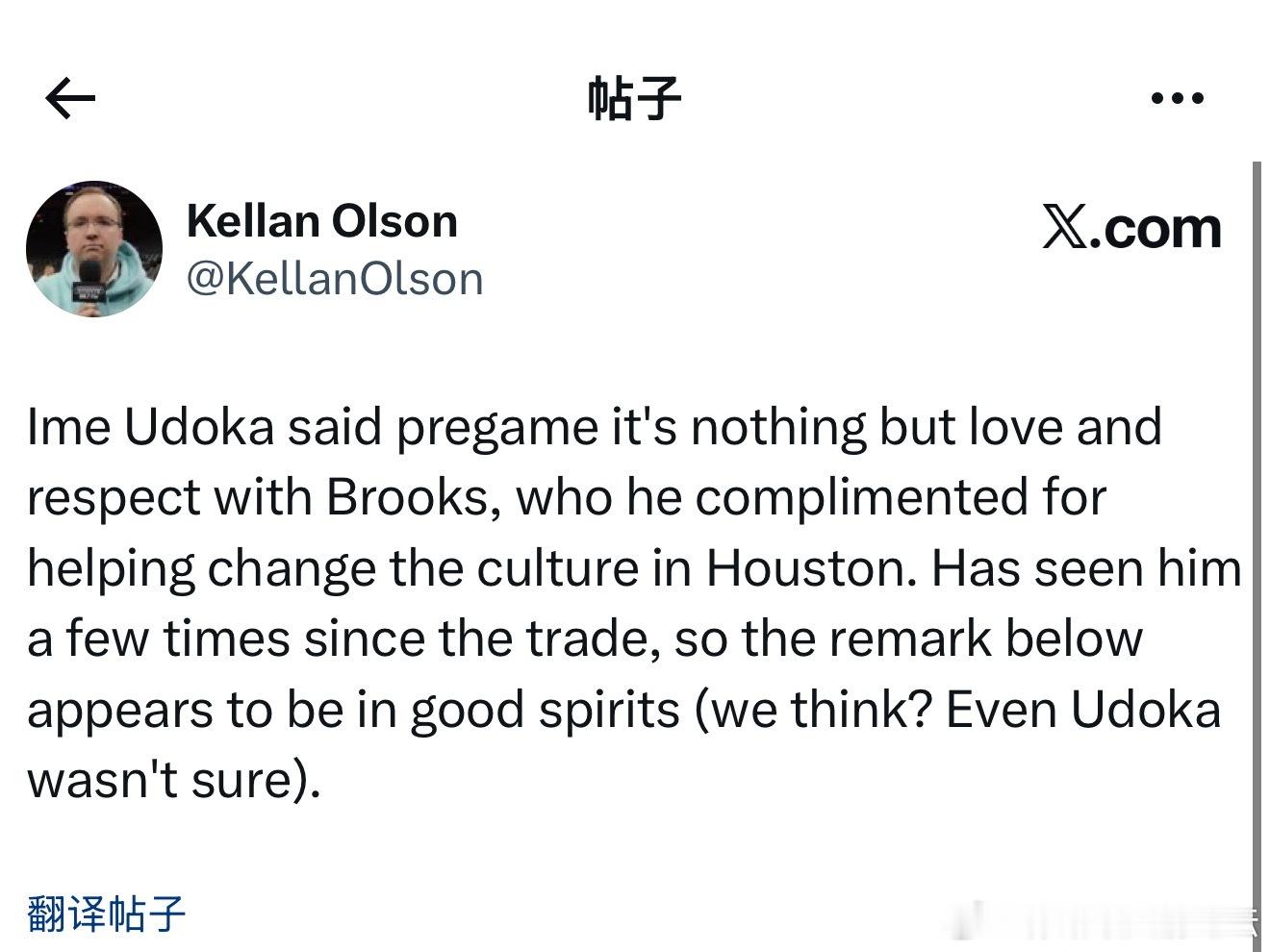This screenshot has height=952, width=1270.
Task: Tap the back navigation chevron to return
Action: tap(67, 97)
